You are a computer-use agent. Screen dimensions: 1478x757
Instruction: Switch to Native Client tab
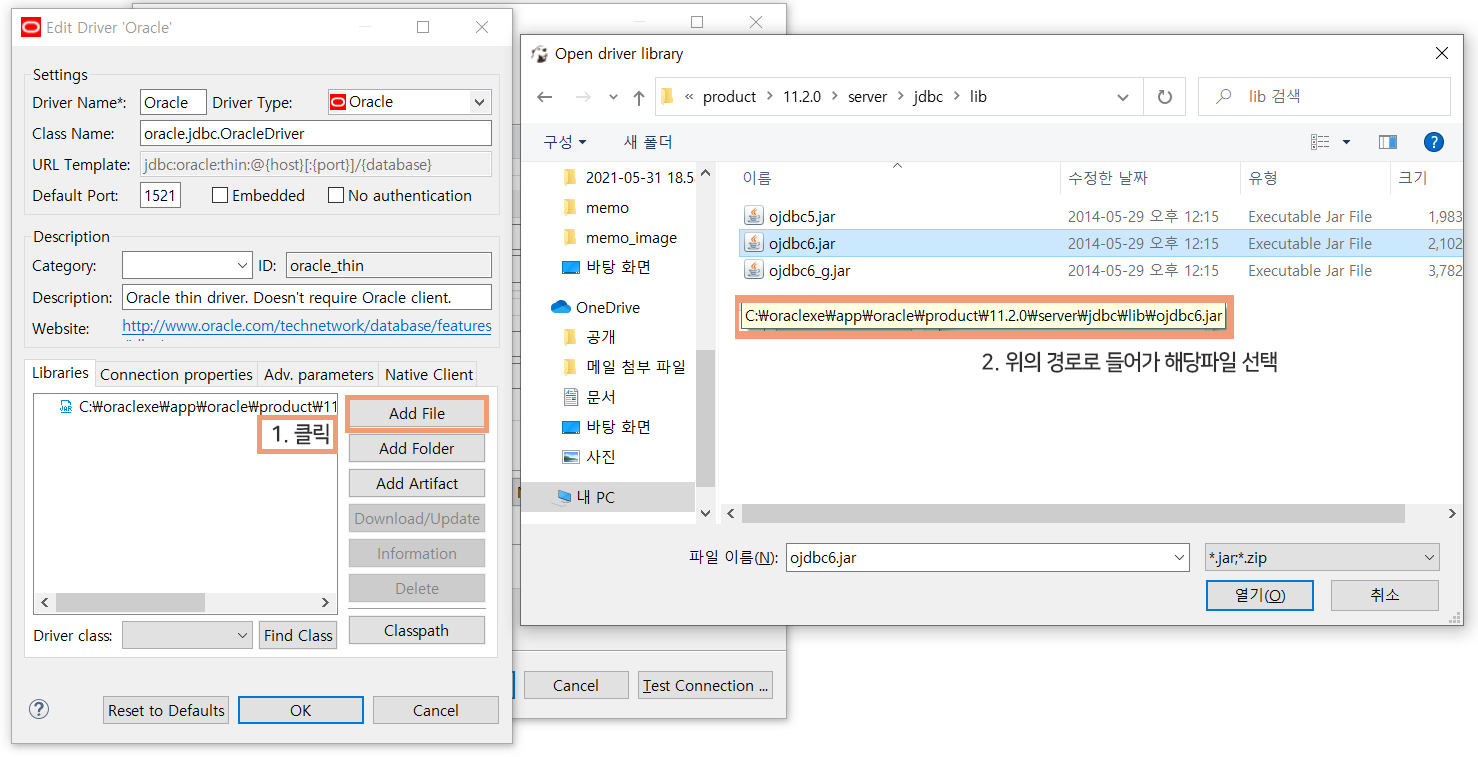pos(429,374)
